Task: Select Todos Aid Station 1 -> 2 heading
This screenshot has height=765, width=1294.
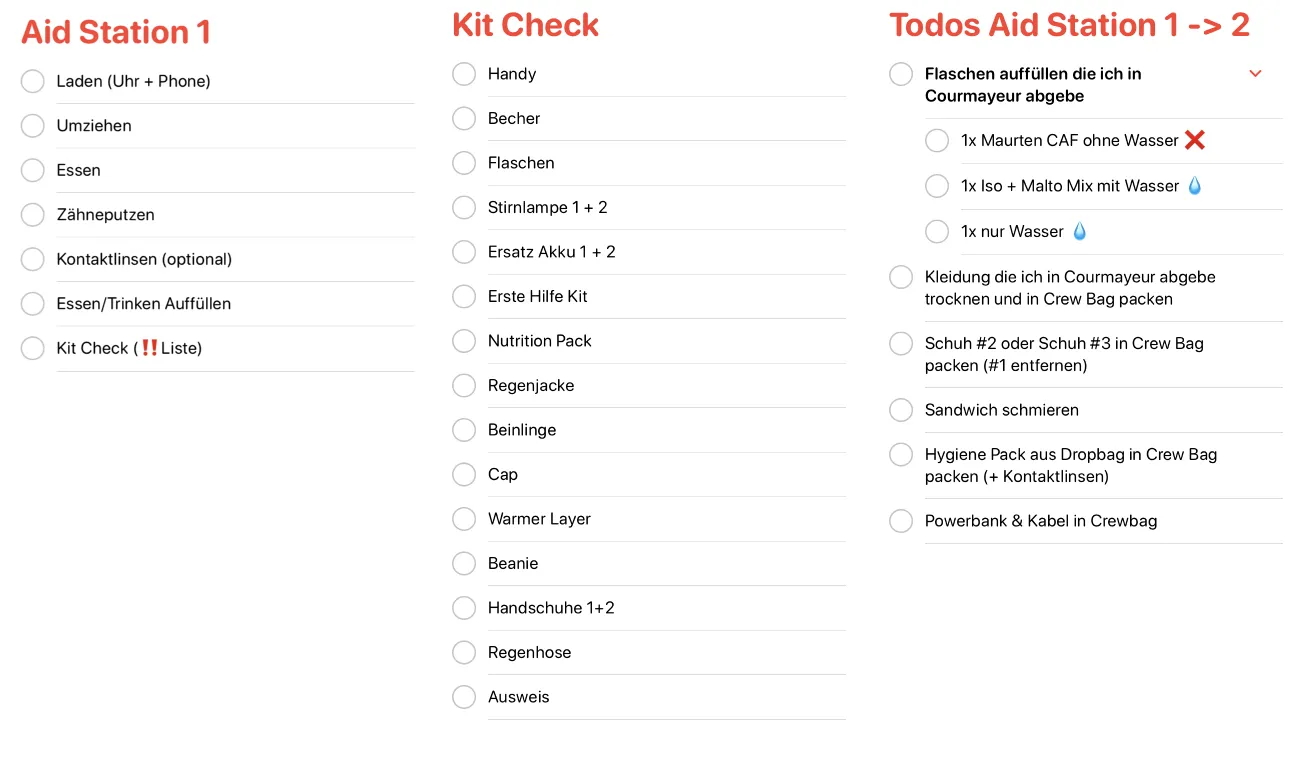Action: (x=1070, y=25)
